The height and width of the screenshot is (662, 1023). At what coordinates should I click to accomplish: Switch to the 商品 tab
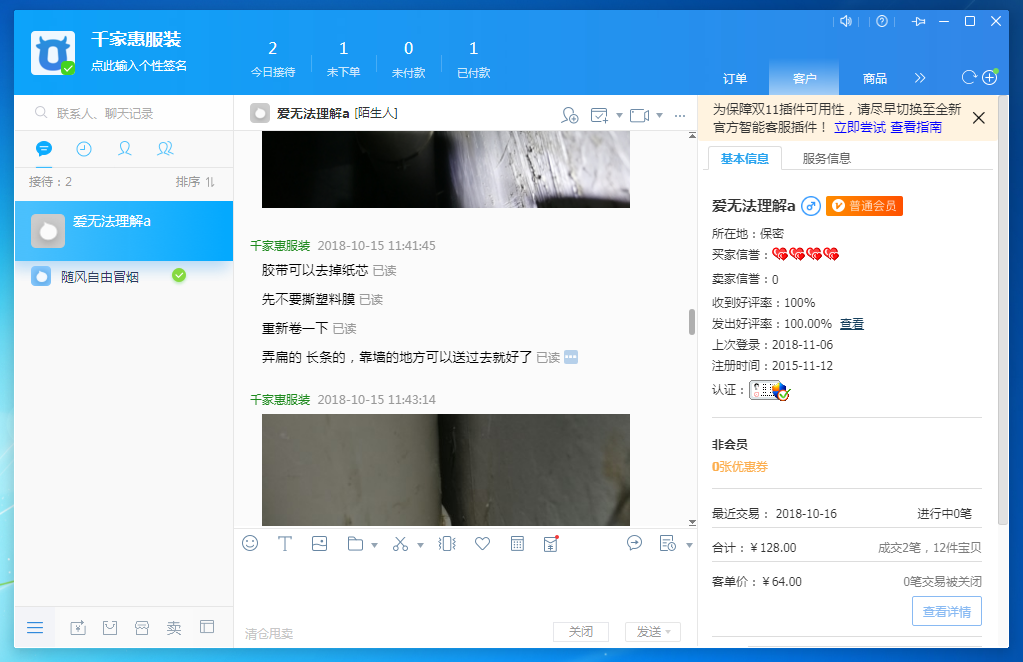(x=874, y=78)
